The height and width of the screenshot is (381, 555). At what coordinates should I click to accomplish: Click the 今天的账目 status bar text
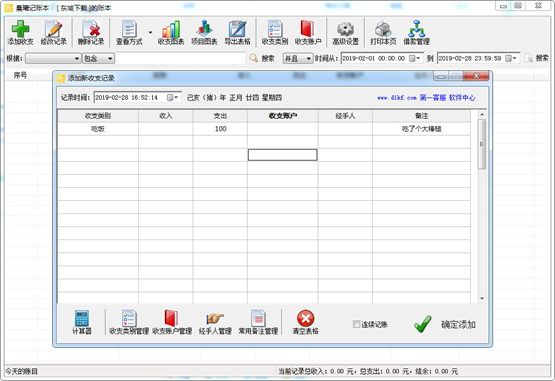21,371
